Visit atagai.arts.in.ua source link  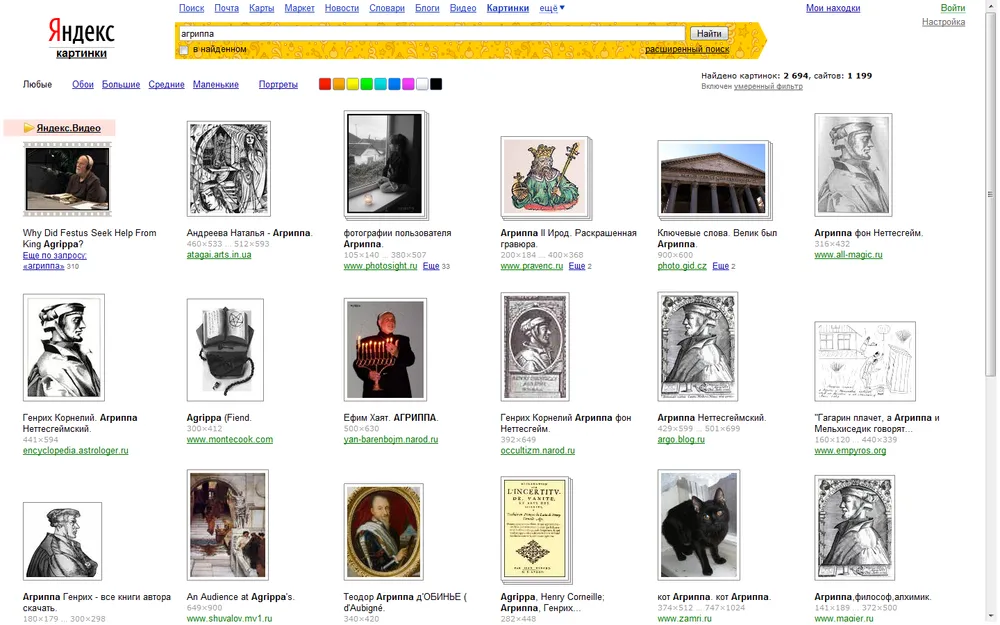point(219,255)
